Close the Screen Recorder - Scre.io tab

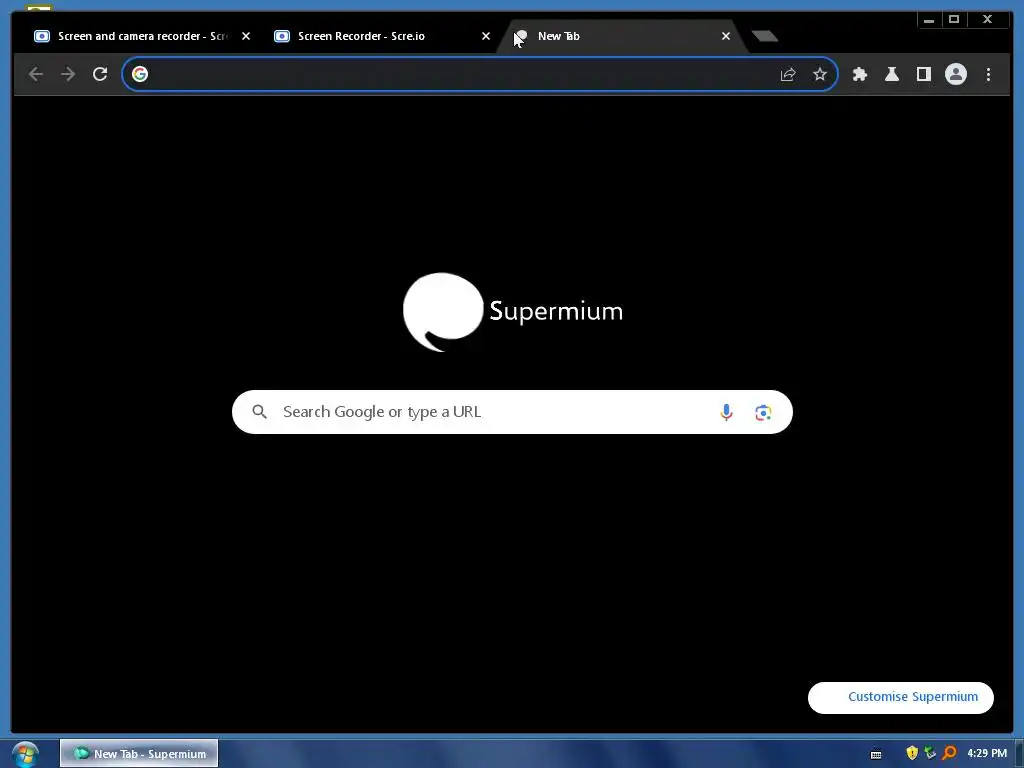pos(486,37)
